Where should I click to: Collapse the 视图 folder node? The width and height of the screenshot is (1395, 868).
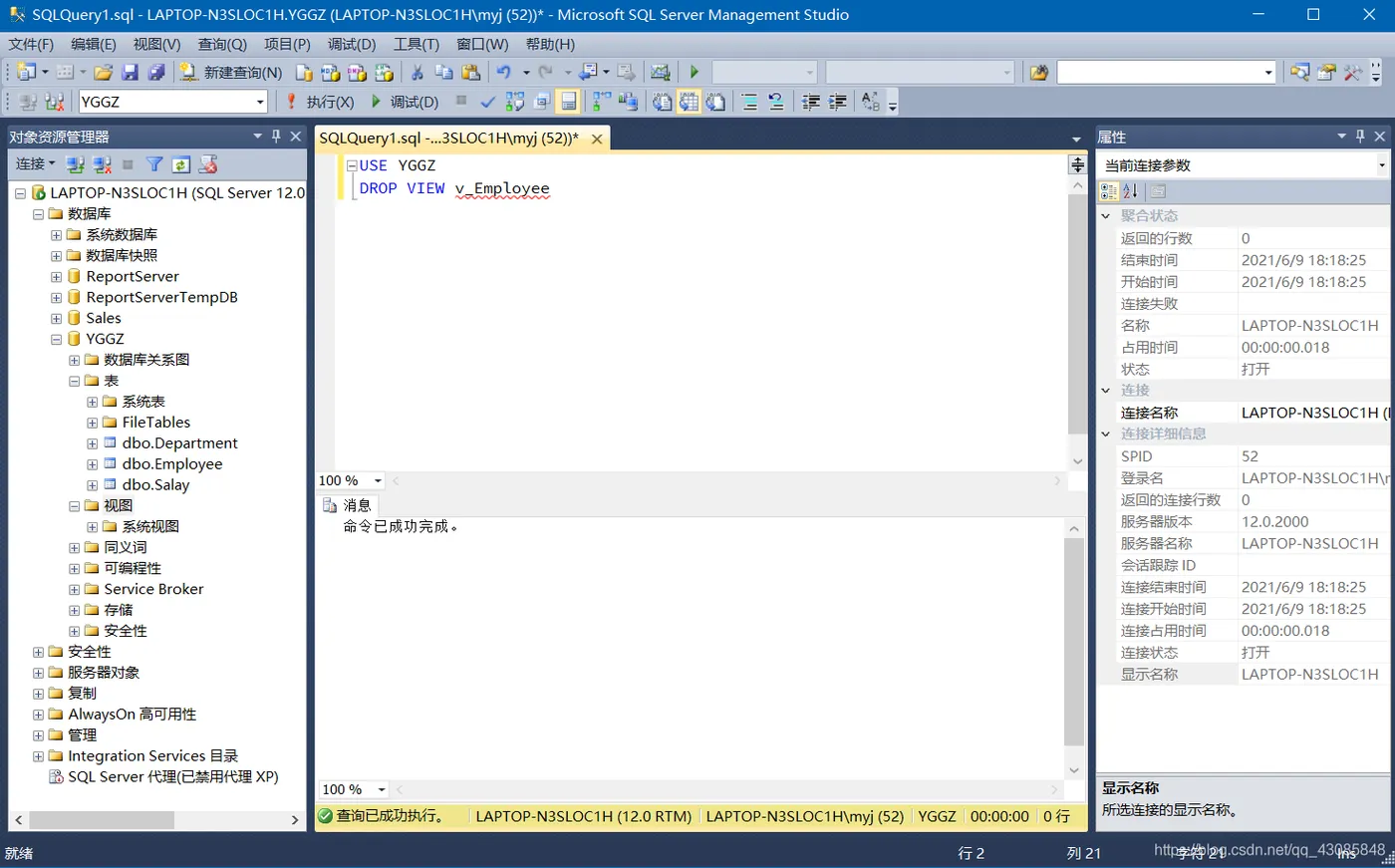pyautogui.click(x=75, y=506)
